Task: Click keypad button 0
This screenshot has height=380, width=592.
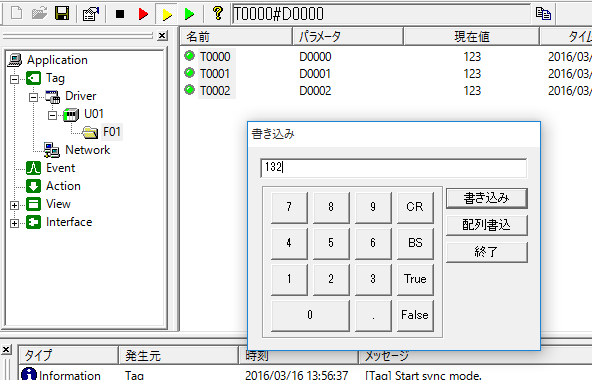Action: 310,315
